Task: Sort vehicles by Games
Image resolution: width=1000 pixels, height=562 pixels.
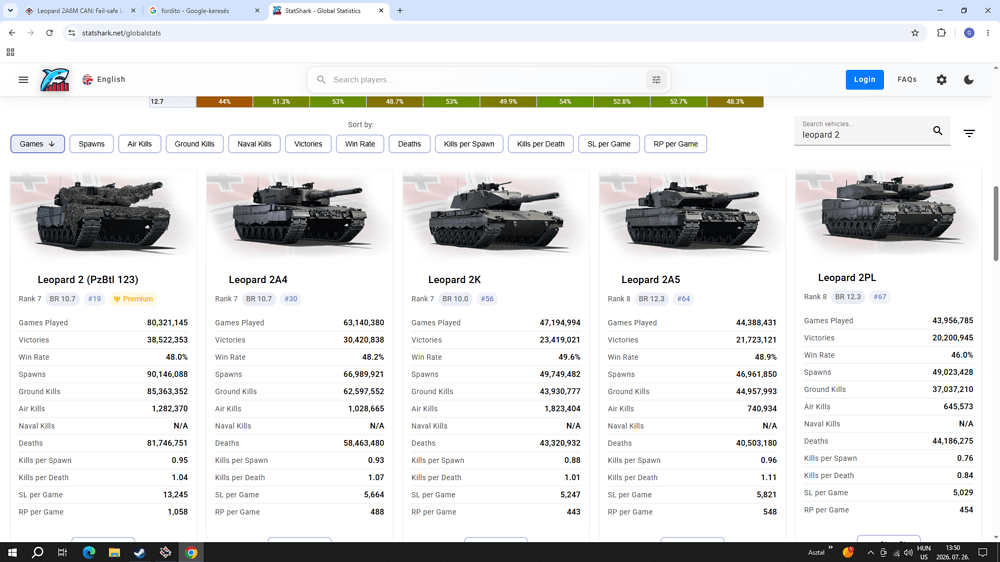Action: coord(37,144)
